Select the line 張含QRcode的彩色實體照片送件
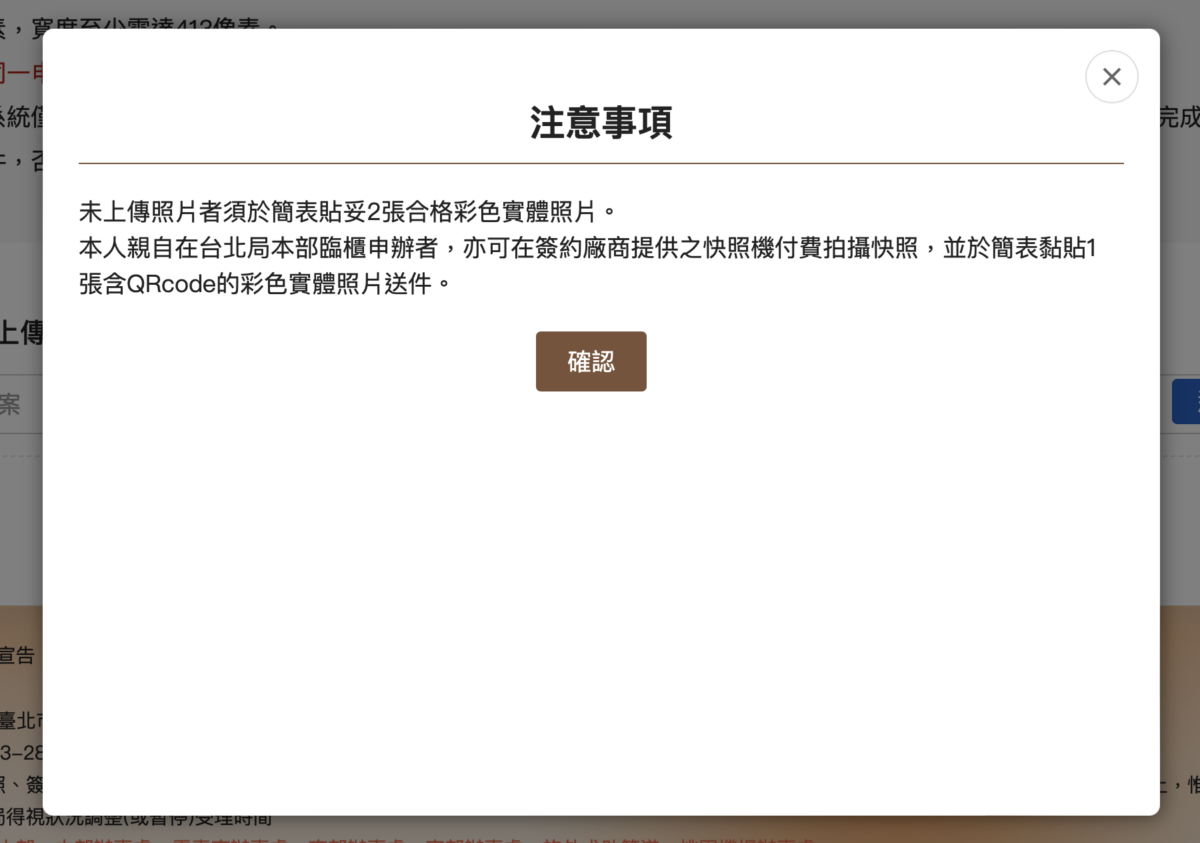Image resolution: width=1200 pixels, height=843 pixels. pos(265,284)
